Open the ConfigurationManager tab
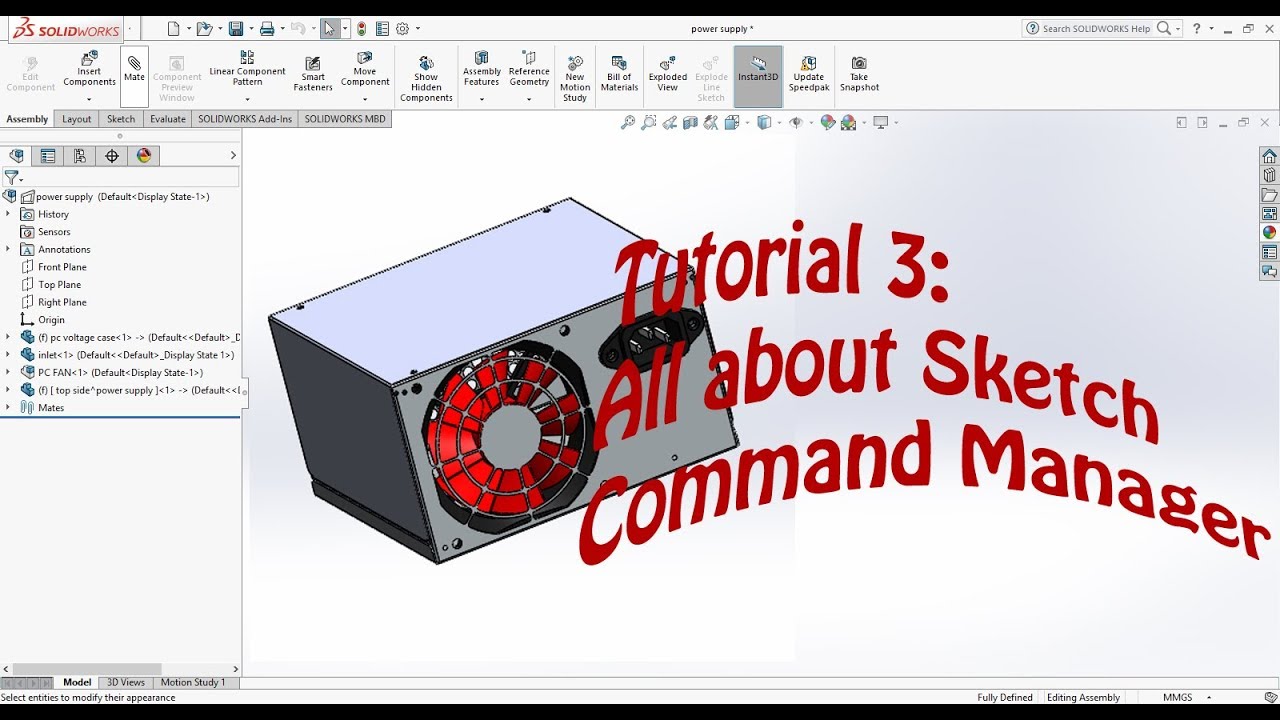 (x=80, y=156)
